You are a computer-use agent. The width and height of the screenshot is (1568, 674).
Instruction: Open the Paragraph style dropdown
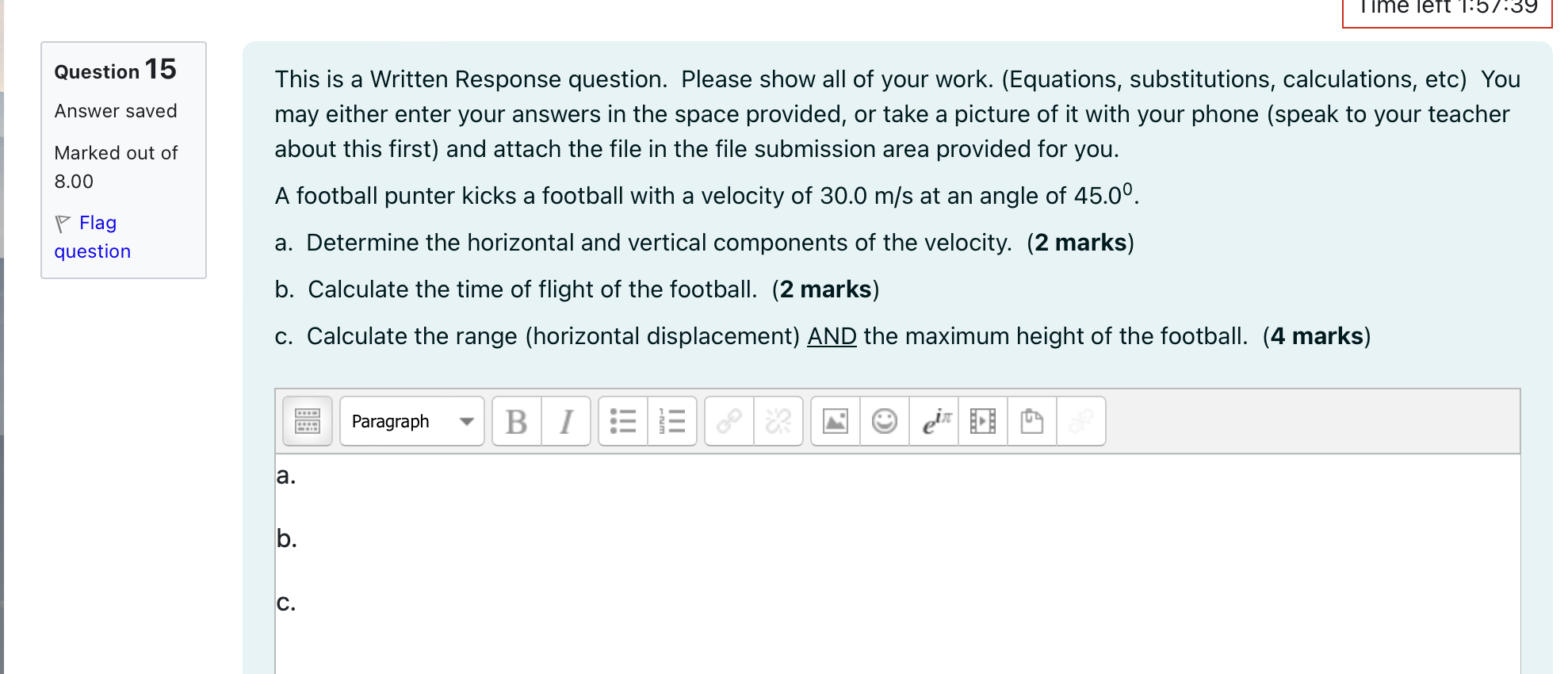[x=390, y=421]
